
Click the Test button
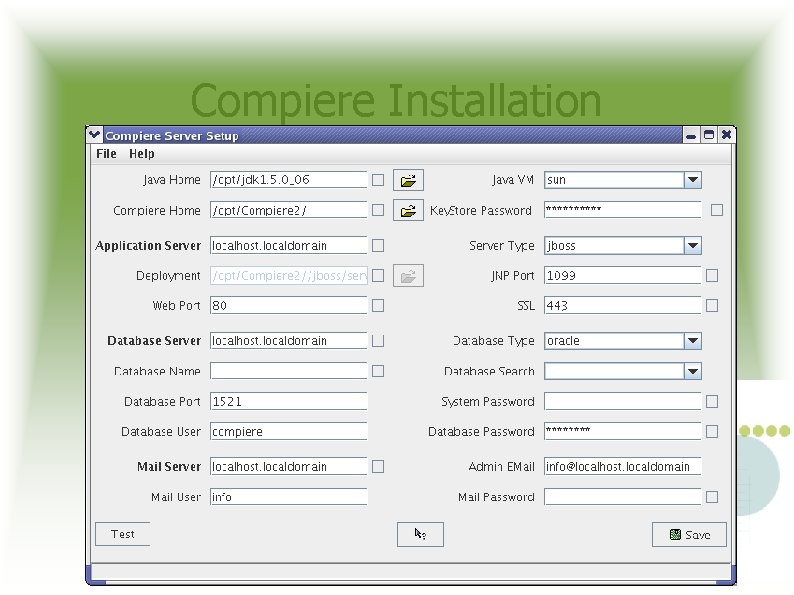pos(123,534)
